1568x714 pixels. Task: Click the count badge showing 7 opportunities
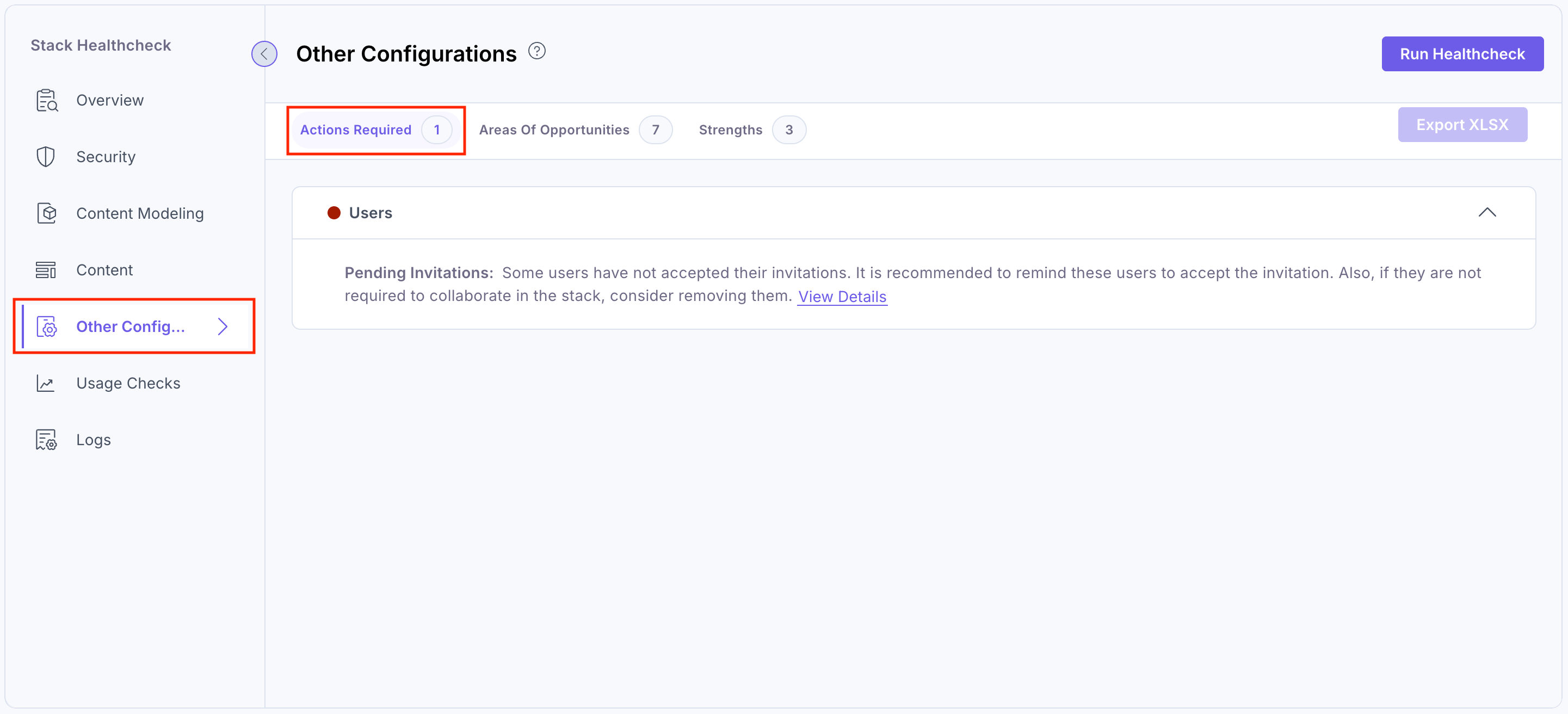pyautogui.click(x=656, y=129)
